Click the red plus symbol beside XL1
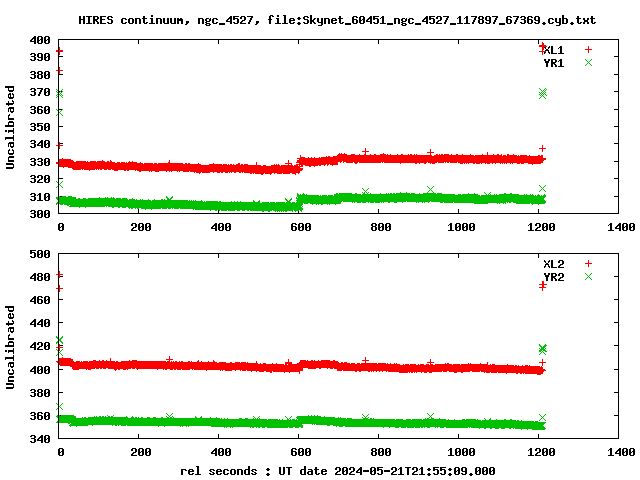Screen dimensions: 640x480 coord(588,50)
